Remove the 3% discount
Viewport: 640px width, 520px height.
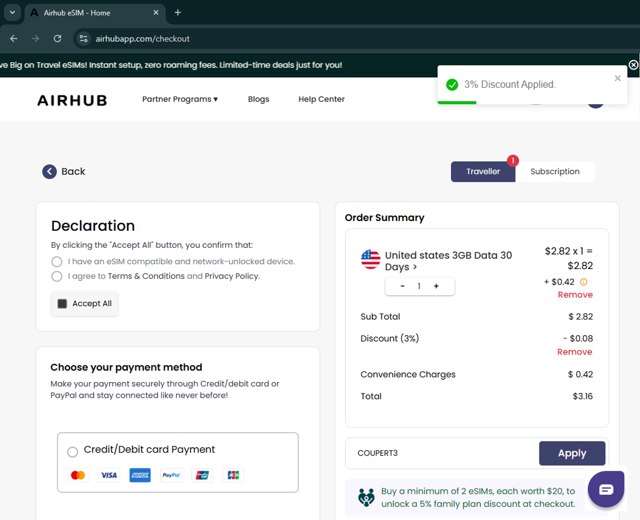(x=574, y=352)
